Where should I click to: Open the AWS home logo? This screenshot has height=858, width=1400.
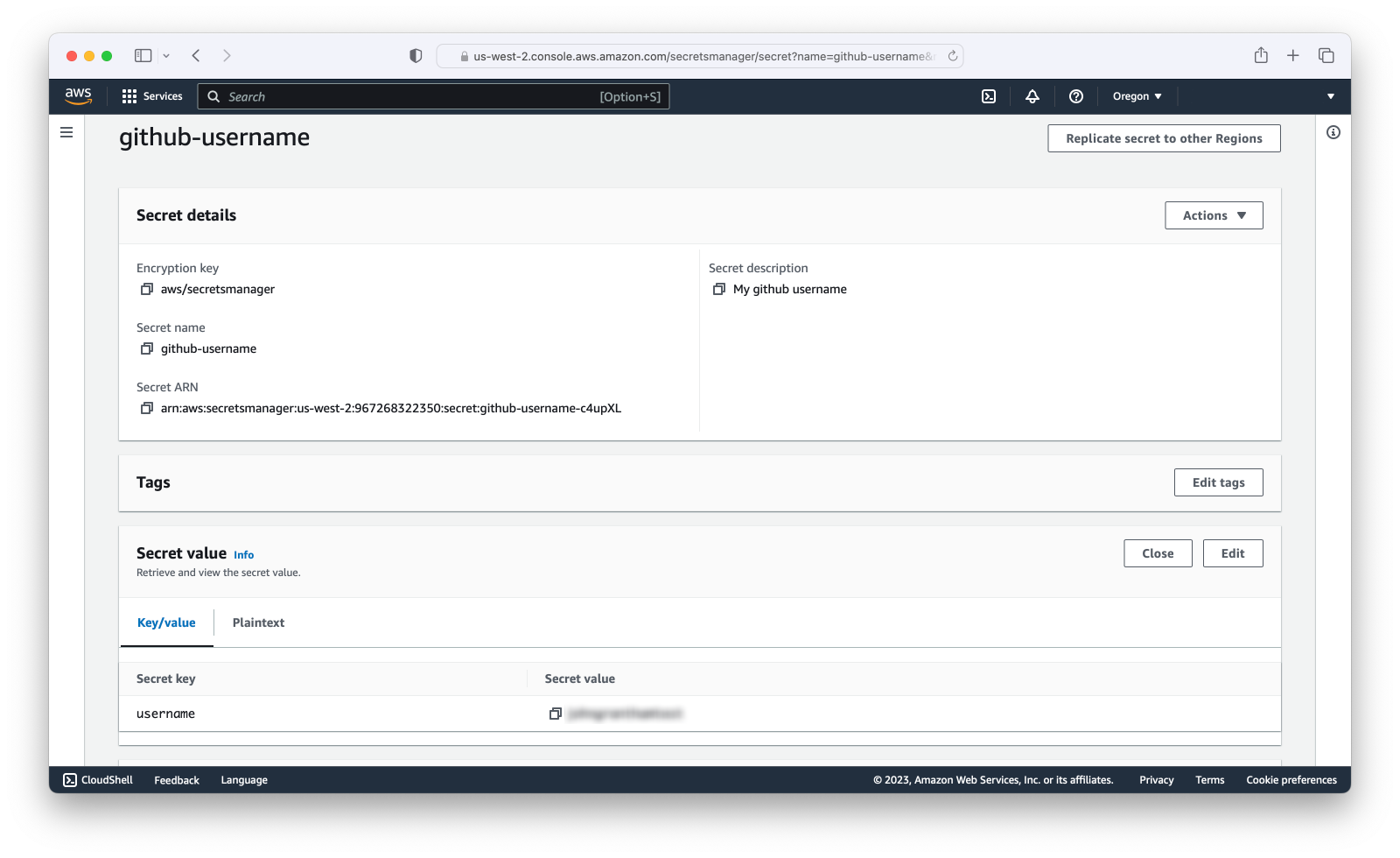pos(78,96)
